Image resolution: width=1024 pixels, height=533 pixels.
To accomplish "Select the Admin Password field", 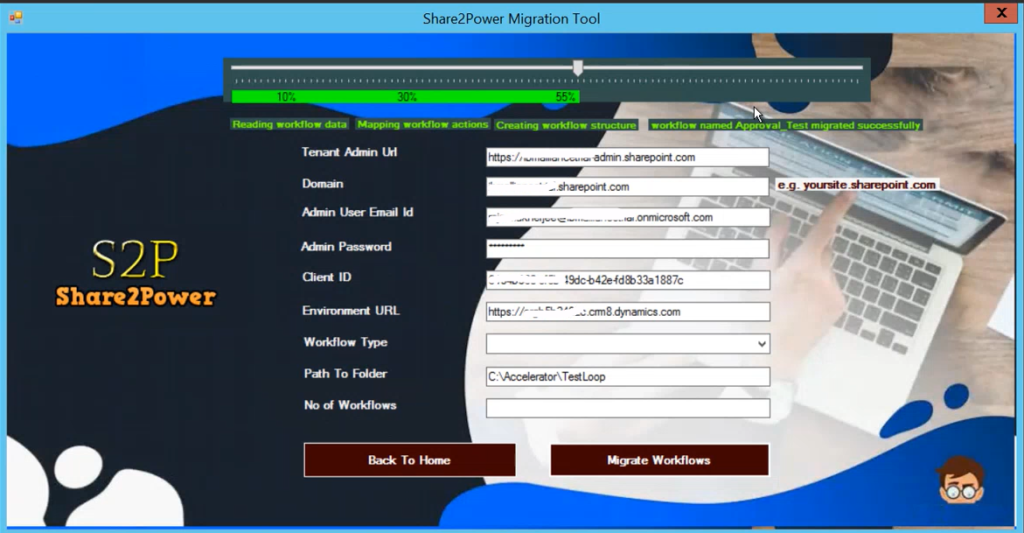I will pyautogui.click(x=628, y=248).
